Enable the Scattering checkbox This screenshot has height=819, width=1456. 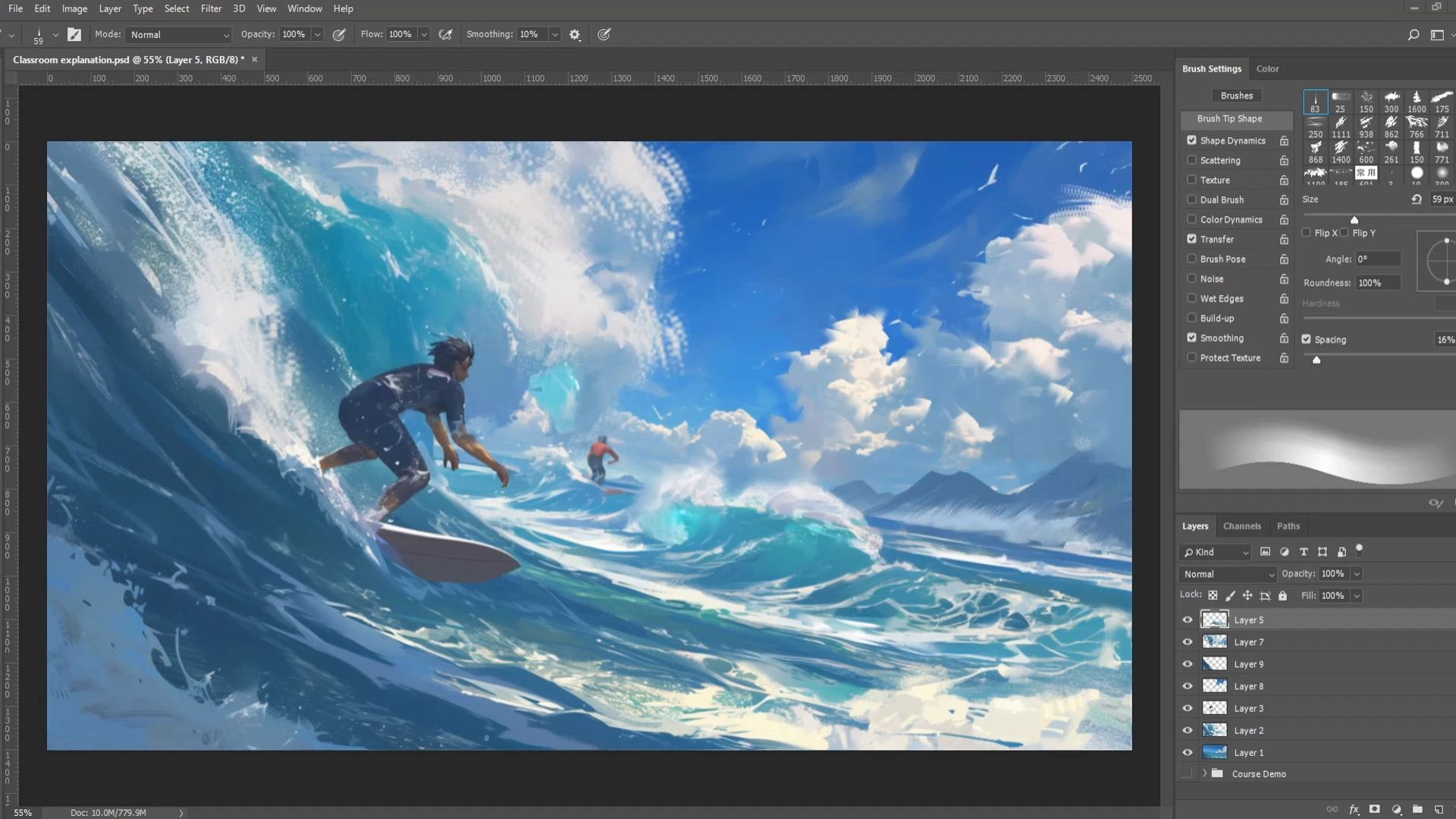(1191, 160)
